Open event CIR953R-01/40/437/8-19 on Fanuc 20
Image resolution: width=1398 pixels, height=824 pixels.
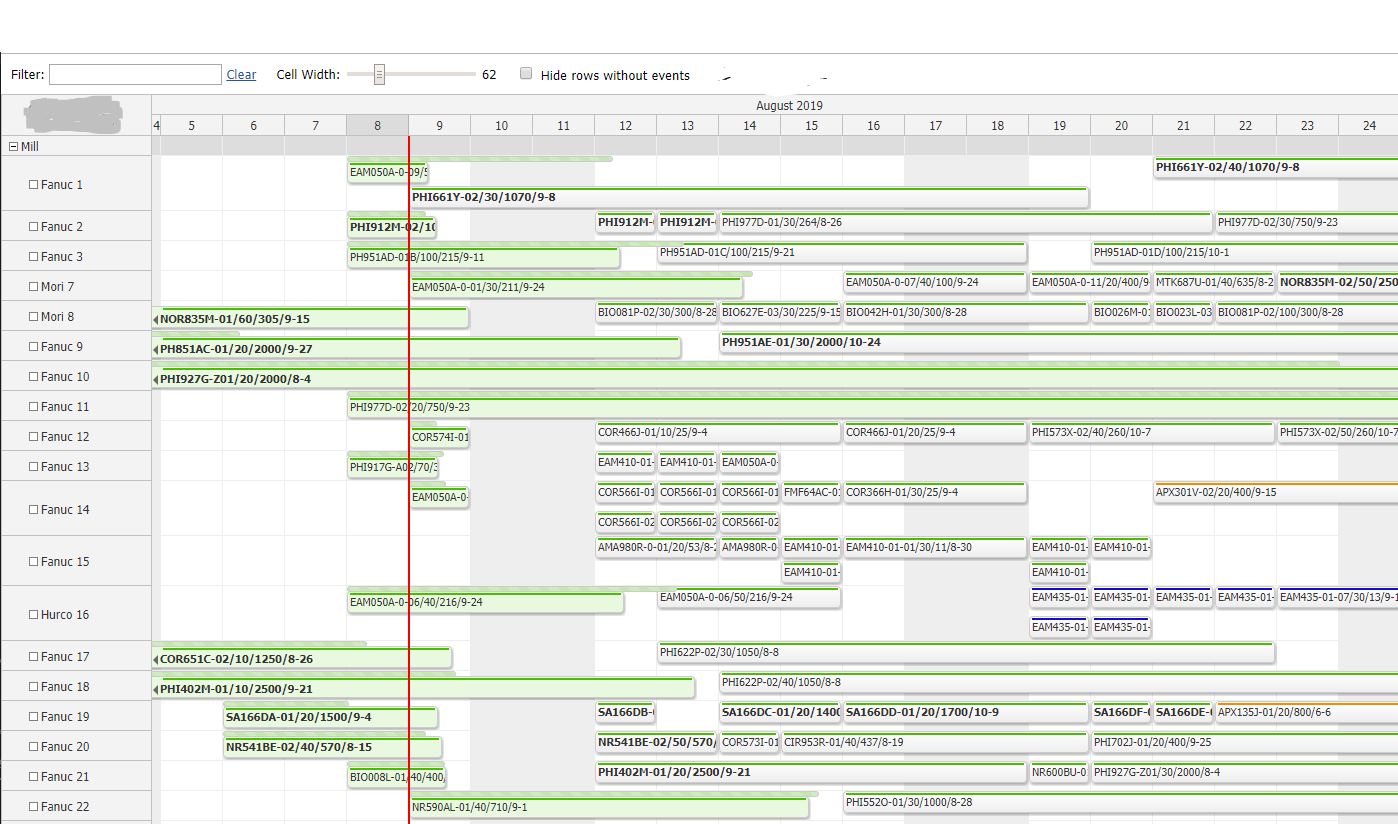point(935,743)
